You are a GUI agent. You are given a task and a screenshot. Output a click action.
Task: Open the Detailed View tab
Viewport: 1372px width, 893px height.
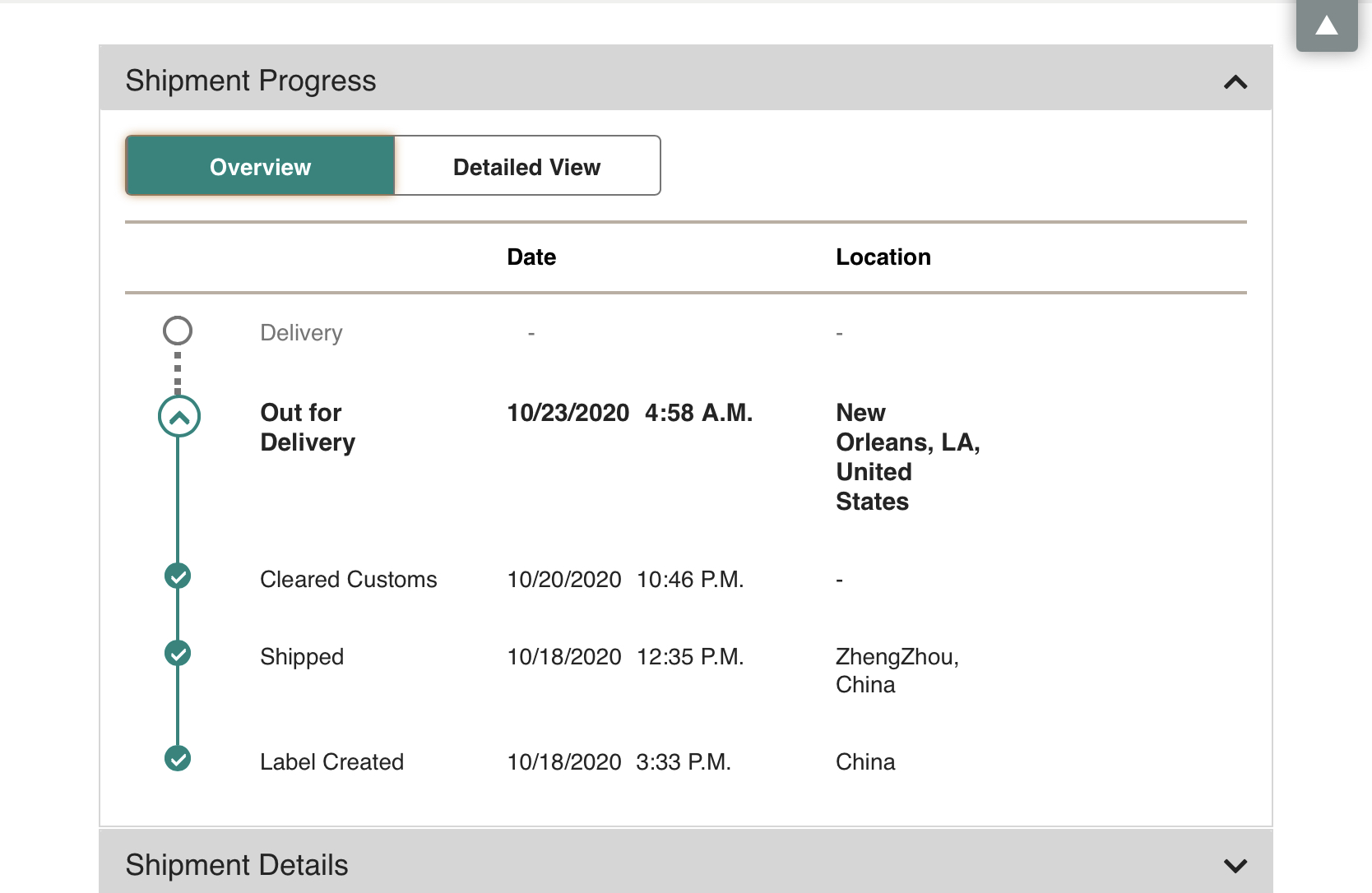(x=527, y=166)
